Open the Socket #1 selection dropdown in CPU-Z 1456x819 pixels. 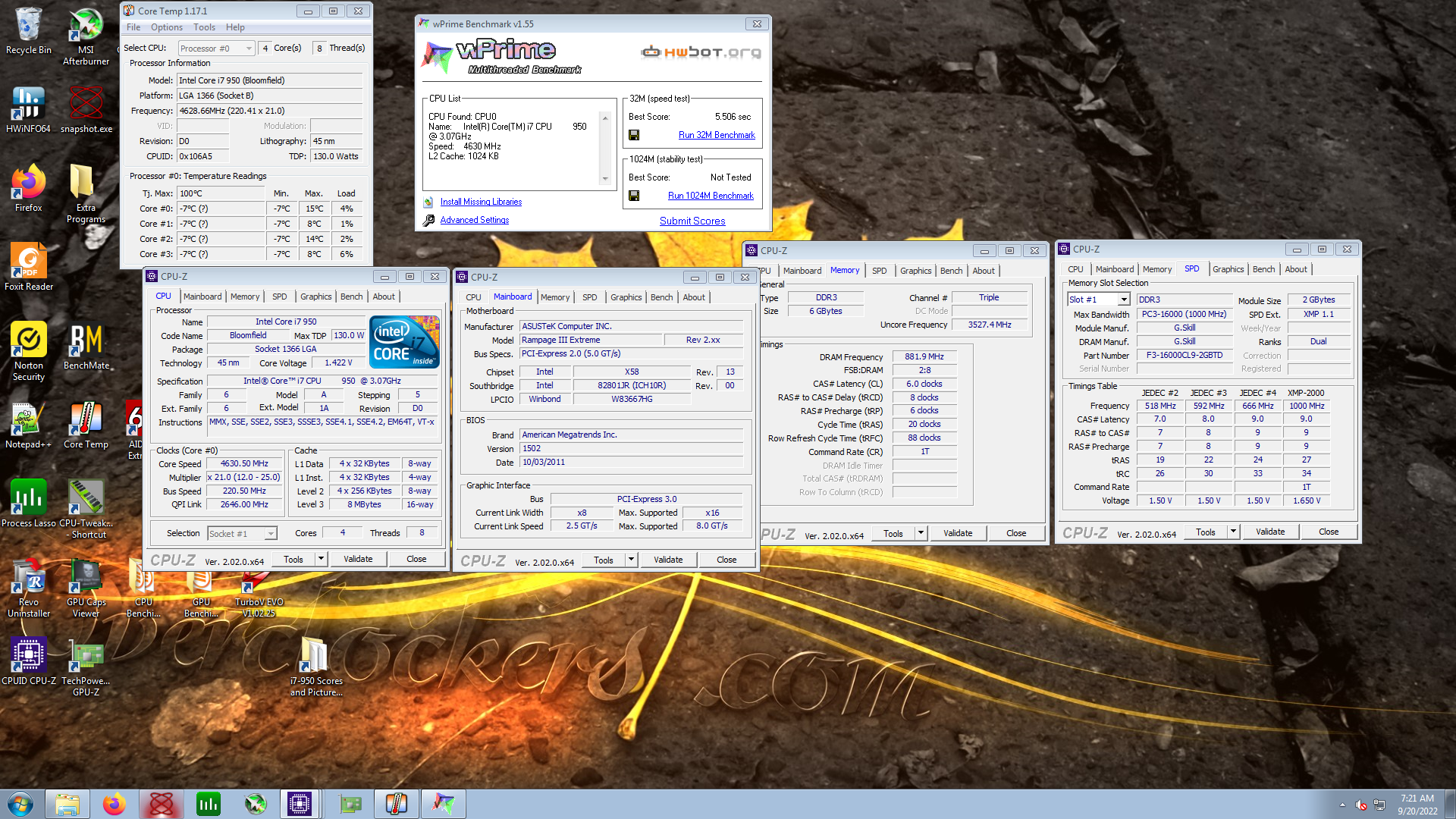click(243, 534)
